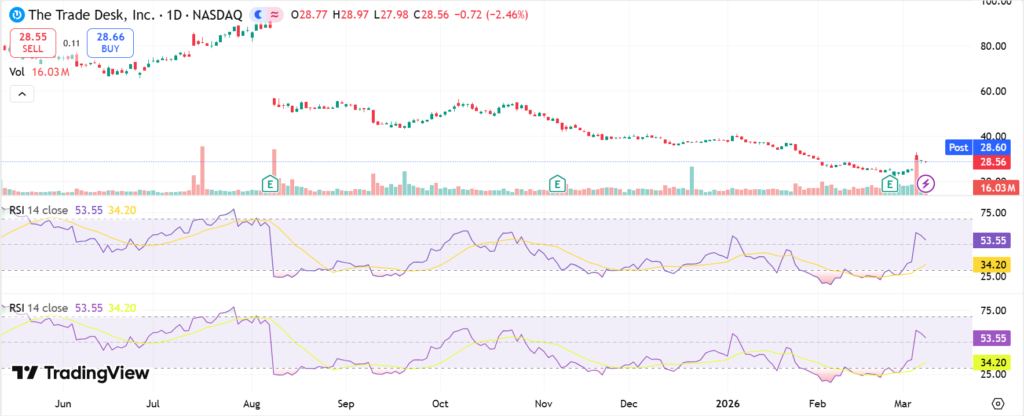The height and width of the screenshot is (416, 1024).
Task: Select the upper RSI 14 close legend
Action: pos(40,211)
